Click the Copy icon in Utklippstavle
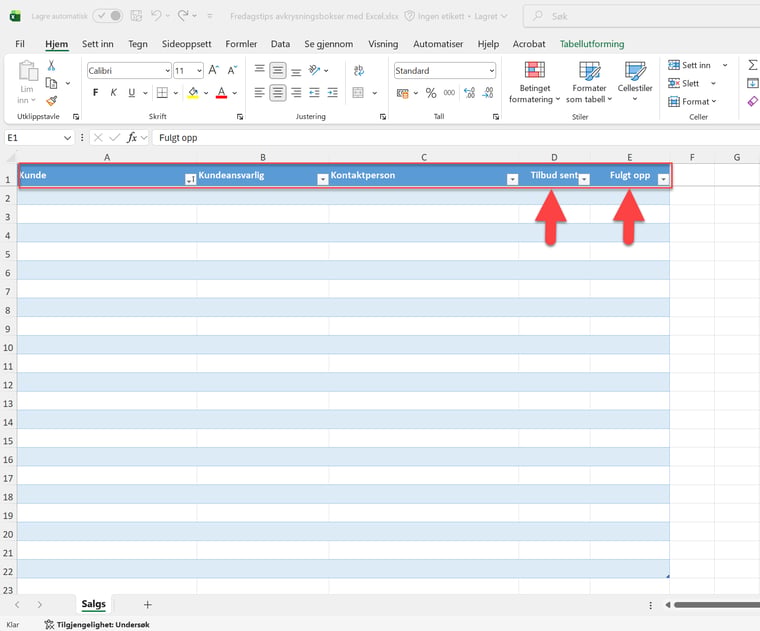The image size is (760, 631). coord(51,83)
